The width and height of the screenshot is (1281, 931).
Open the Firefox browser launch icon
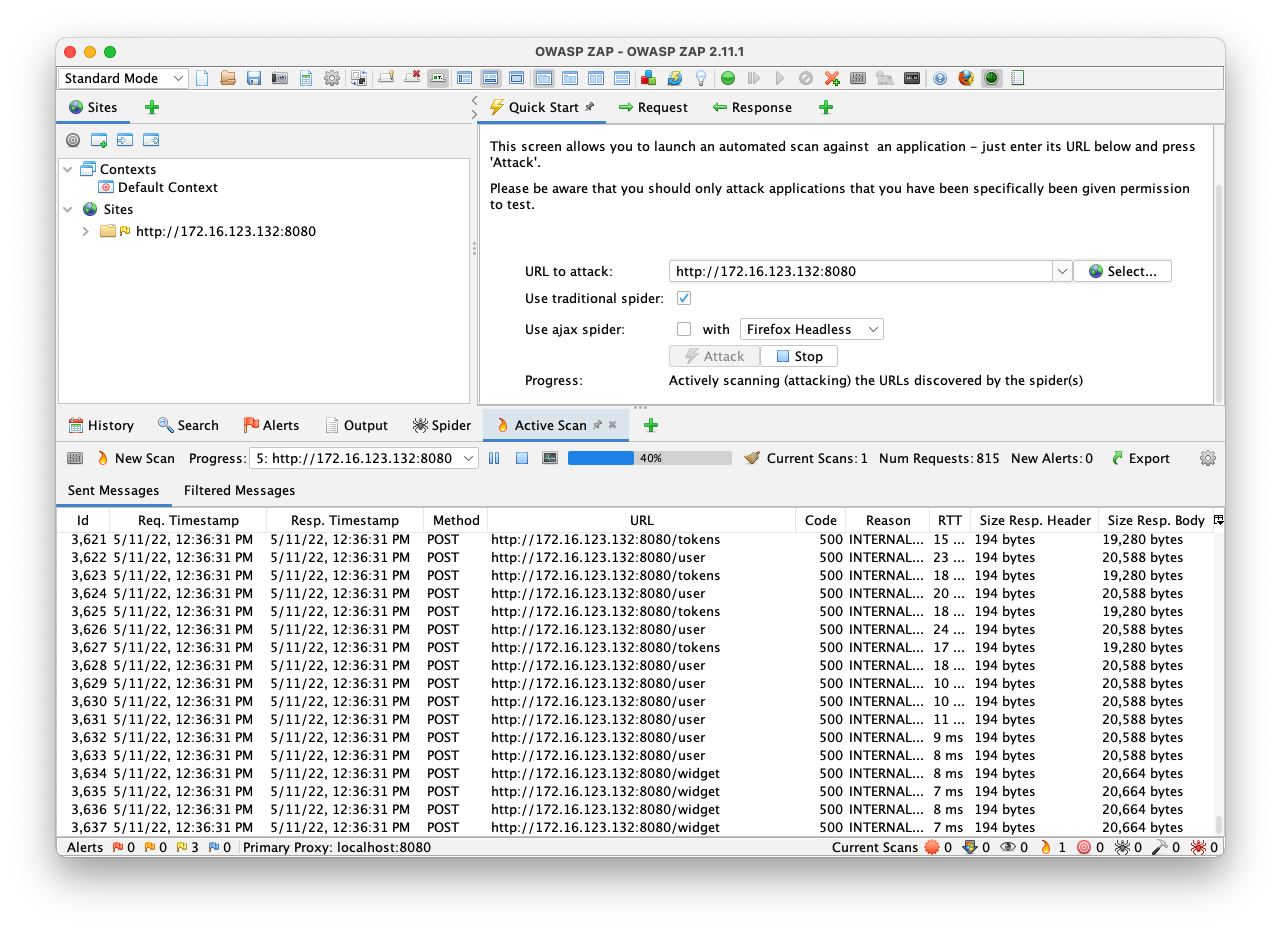pyautogui.click(x=966, y=78)
